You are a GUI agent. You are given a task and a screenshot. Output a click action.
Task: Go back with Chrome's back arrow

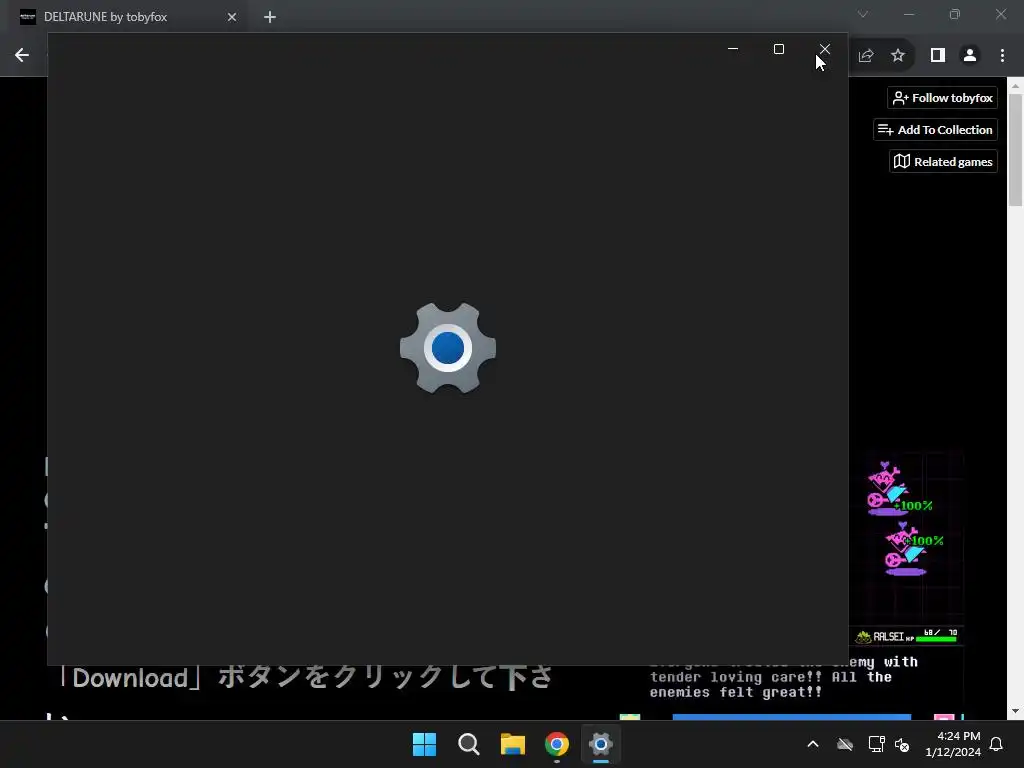(22, 56)
